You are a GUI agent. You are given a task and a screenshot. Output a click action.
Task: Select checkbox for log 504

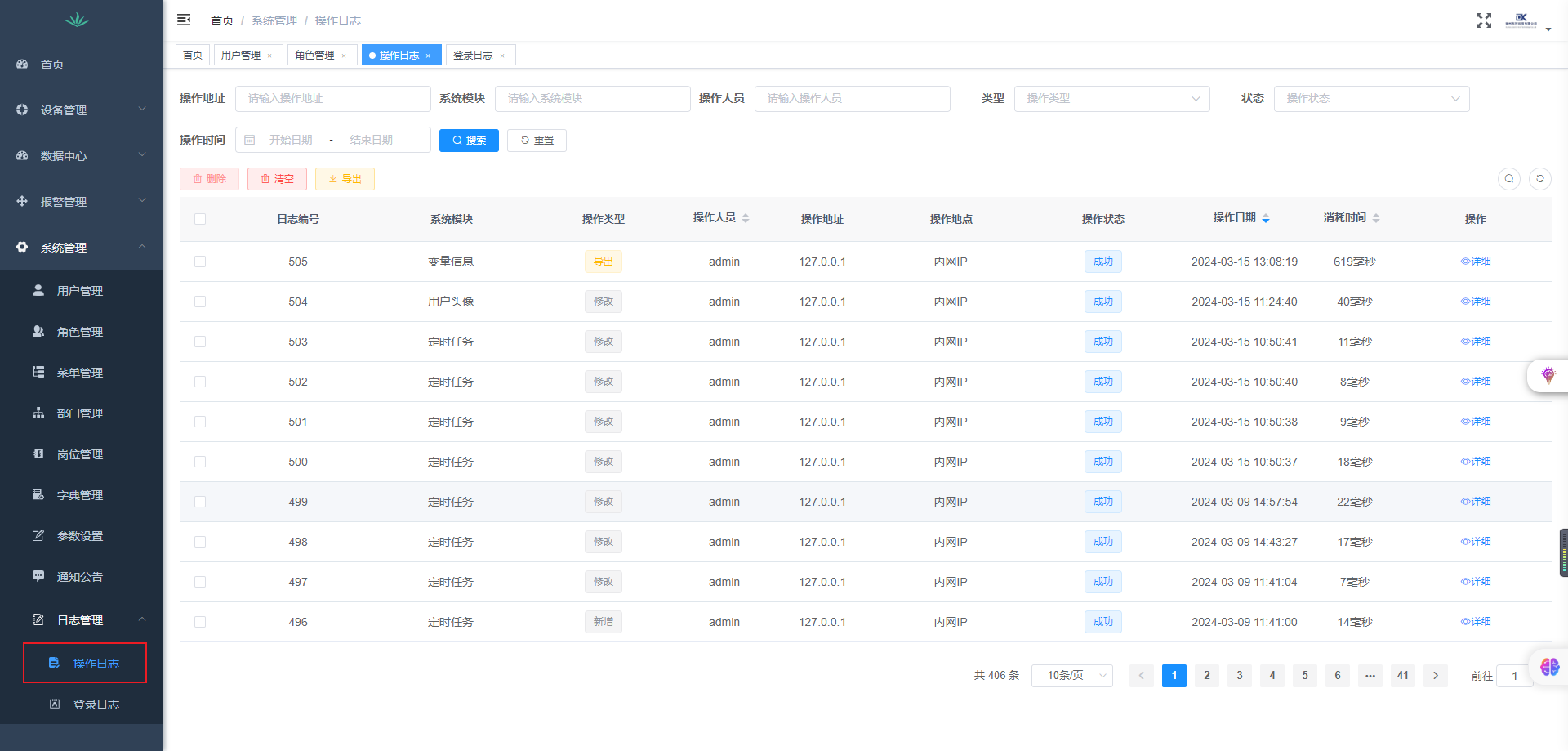coord(200,302)
